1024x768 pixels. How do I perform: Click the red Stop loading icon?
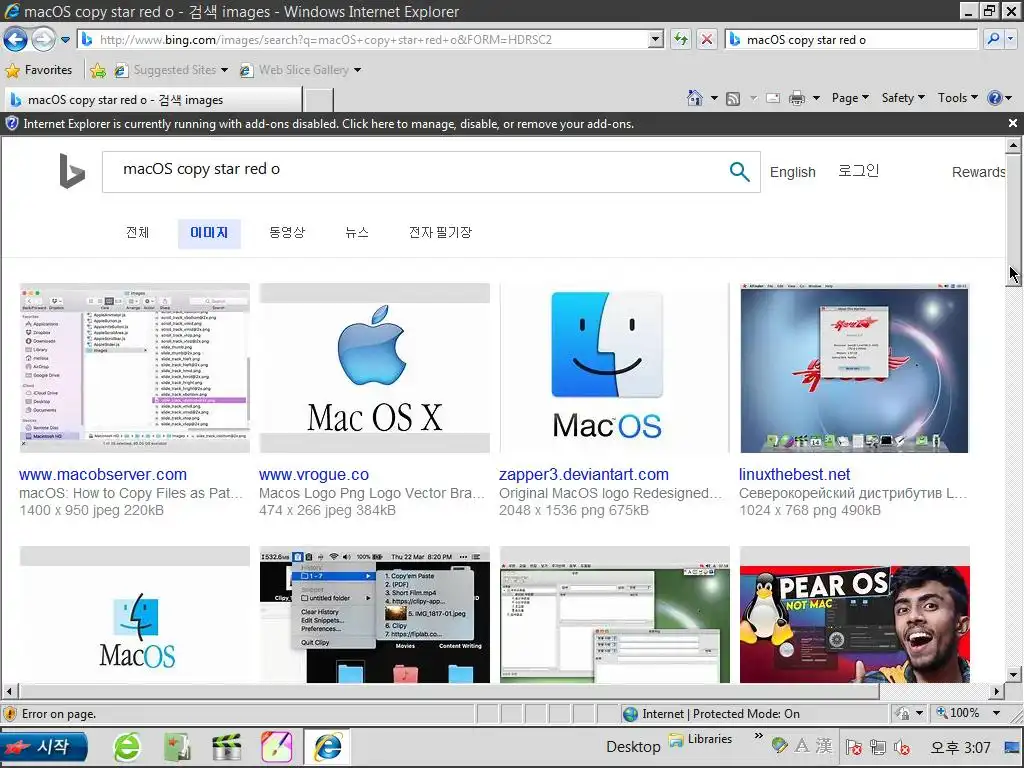[707, 40]
